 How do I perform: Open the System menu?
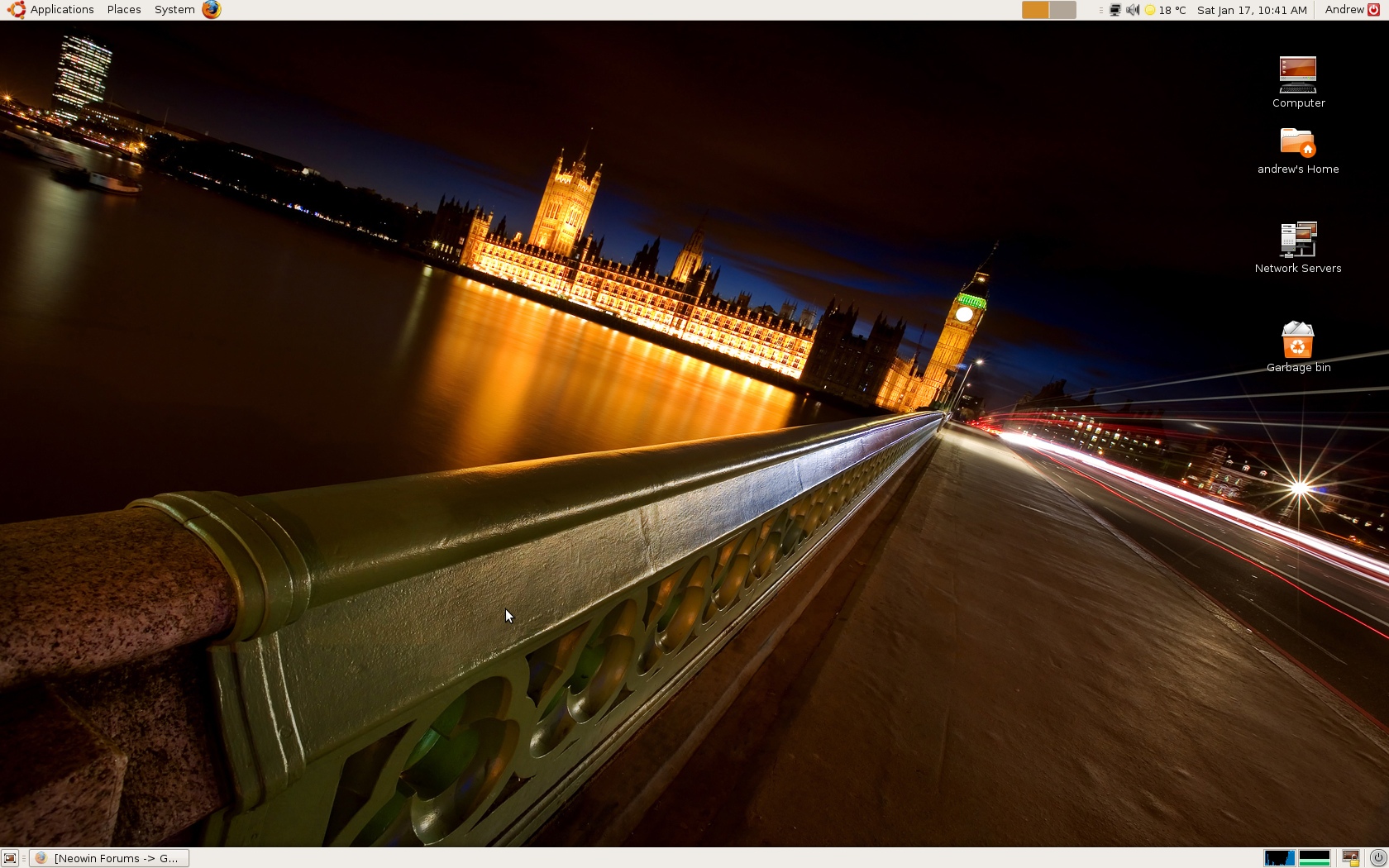[x=174, y=10]
